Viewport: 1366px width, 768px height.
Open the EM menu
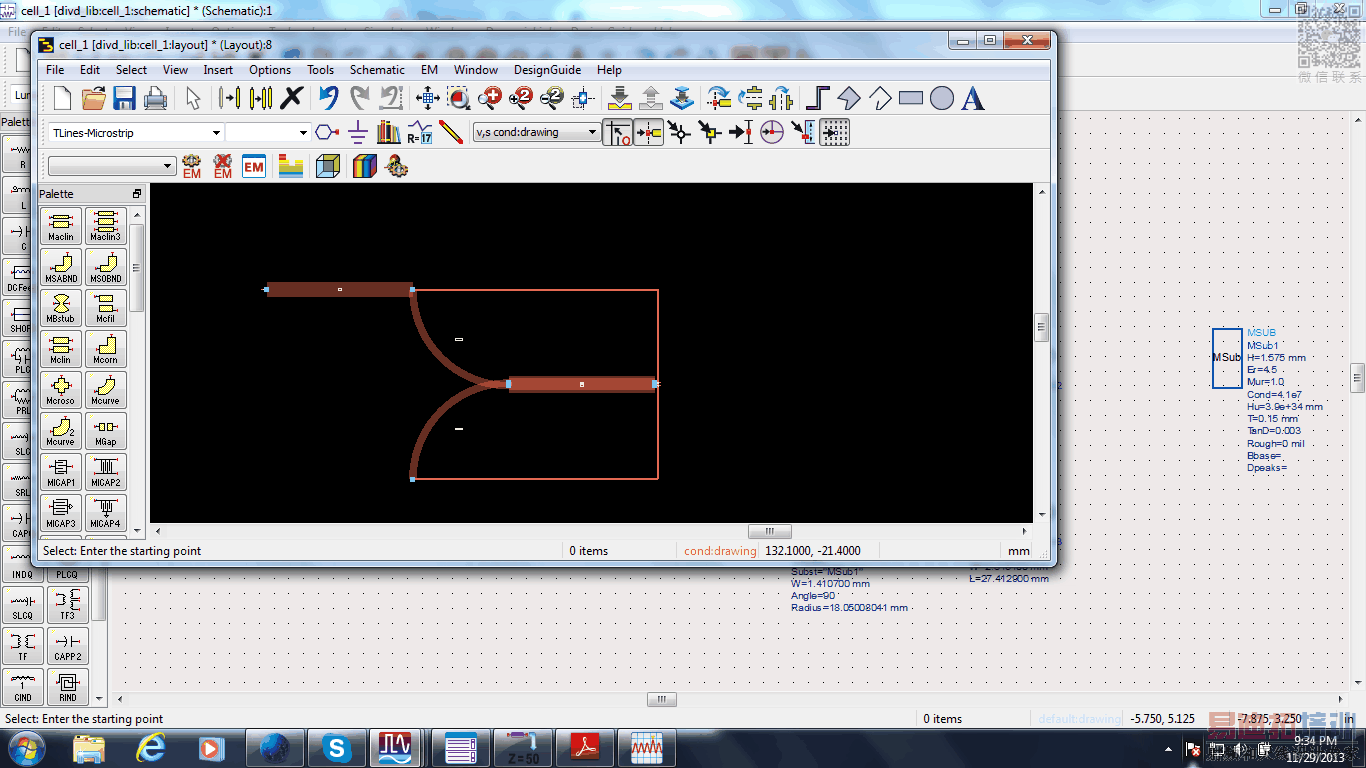(428, 70)
